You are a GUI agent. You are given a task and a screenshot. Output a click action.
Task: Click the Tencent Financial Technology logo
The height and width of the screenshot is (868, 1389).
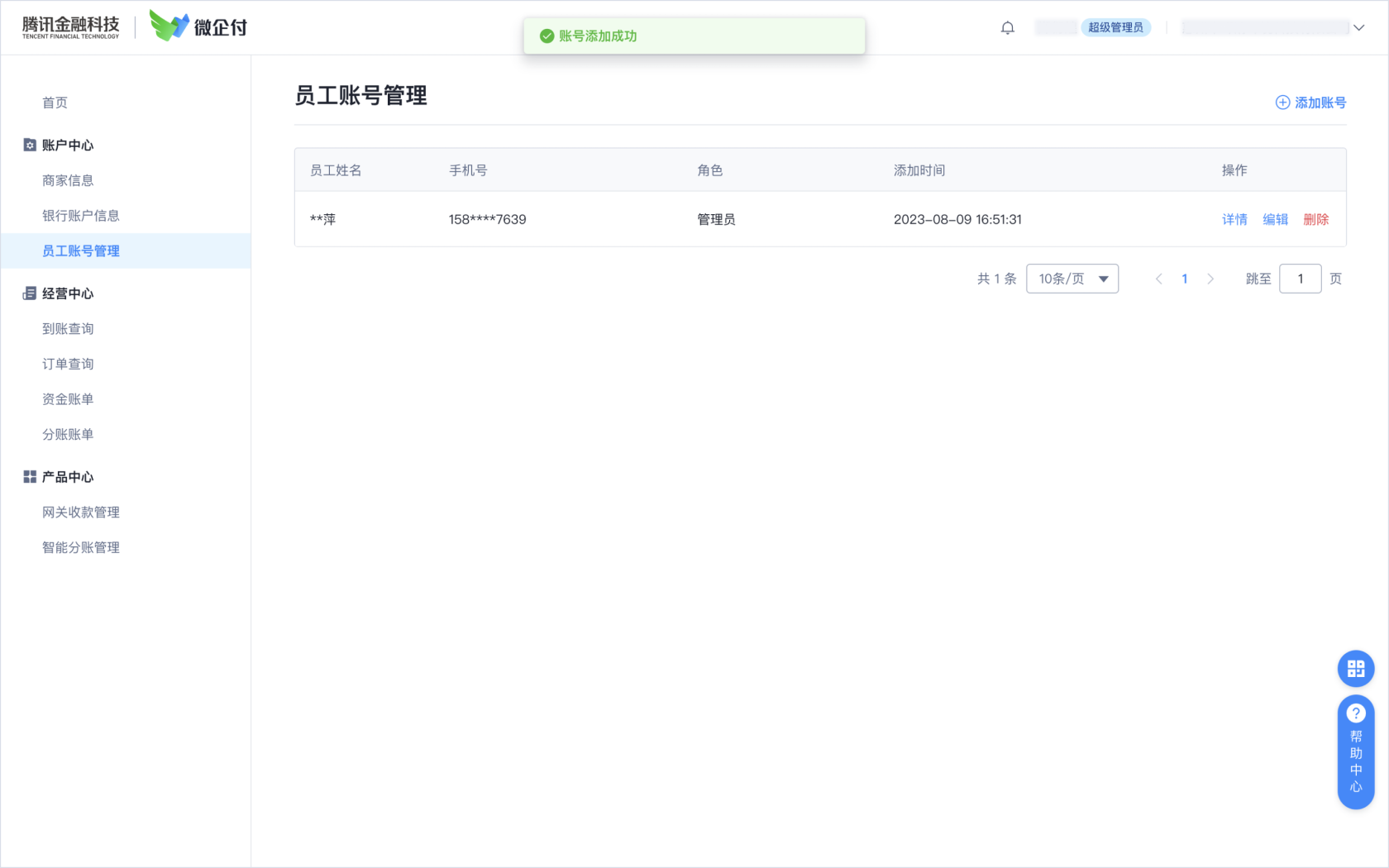click(x=70, y=27)
